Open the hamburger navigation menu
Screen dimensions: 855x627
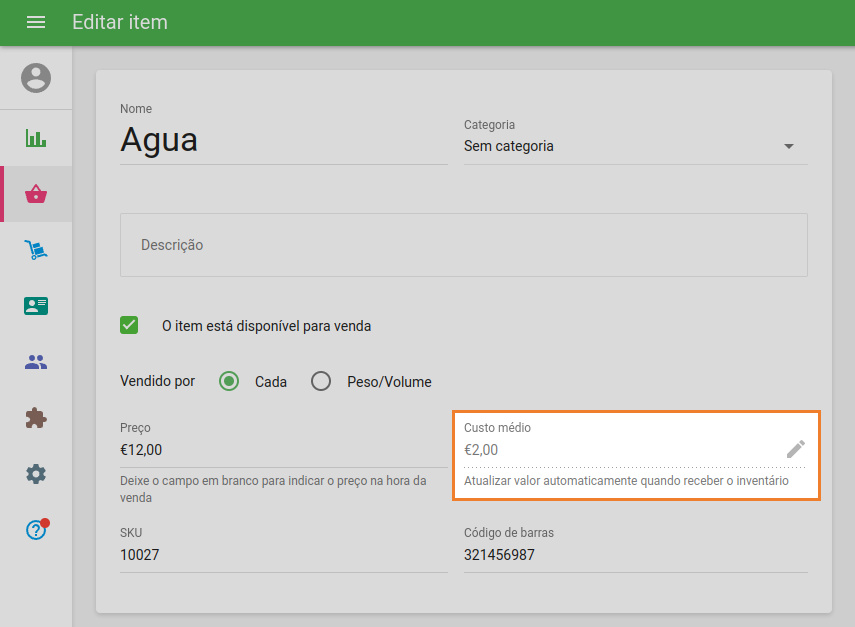[36, 22]
